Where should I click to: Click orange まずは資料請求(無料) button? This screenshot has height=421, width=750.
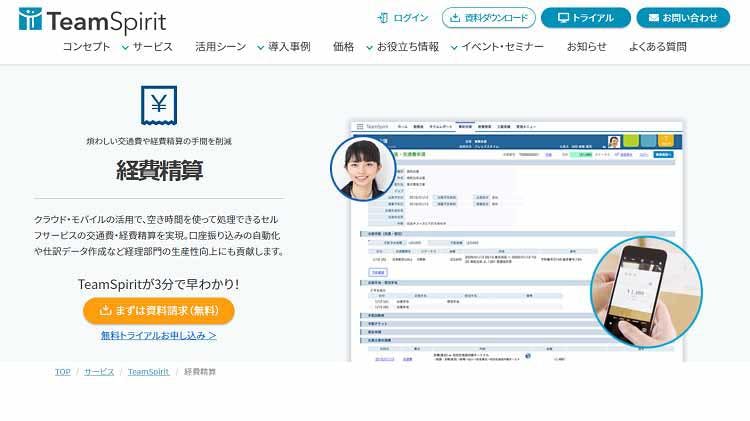(159, 310)
